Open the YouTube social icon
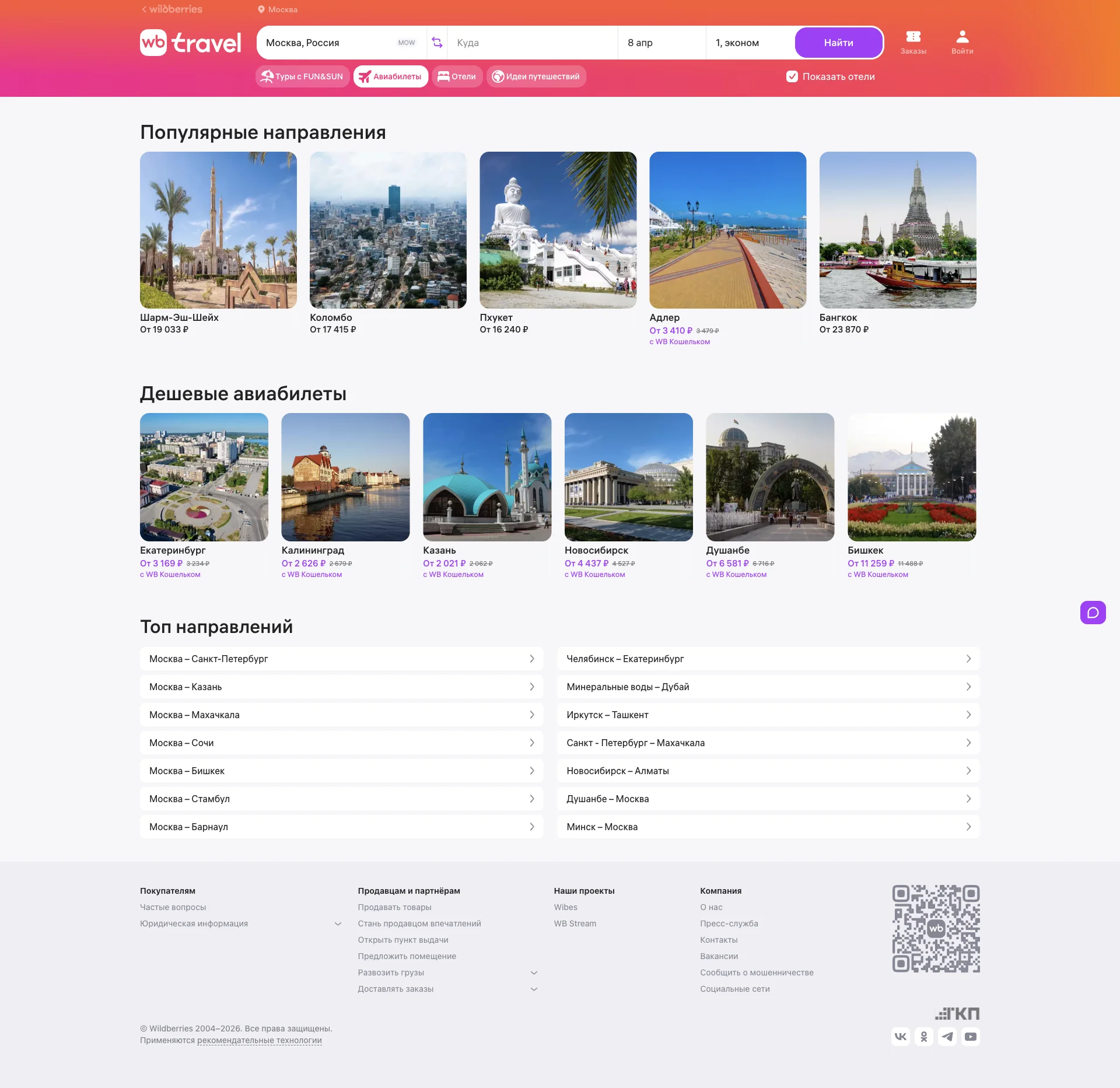 point(971,1037)
